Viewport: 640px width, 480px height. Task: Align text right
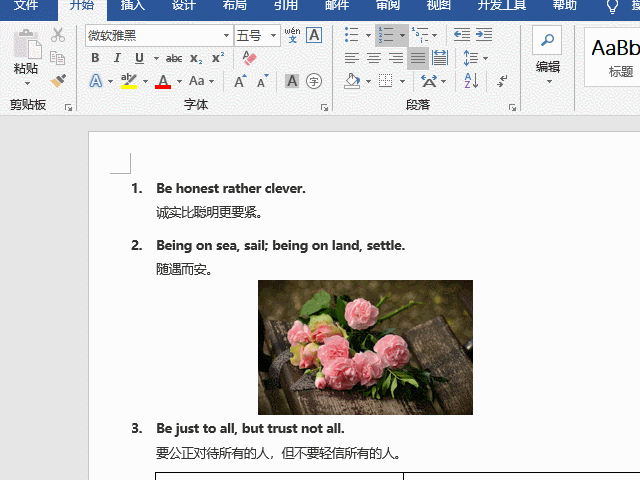(x=396, y=58)
